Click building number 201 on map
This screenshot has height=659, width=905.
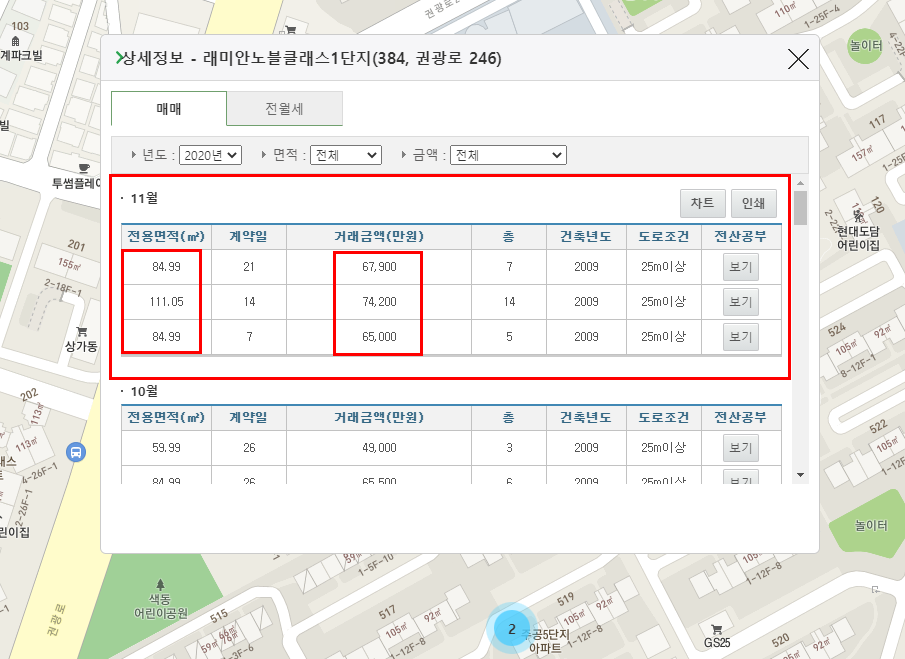tap(76, 245)
